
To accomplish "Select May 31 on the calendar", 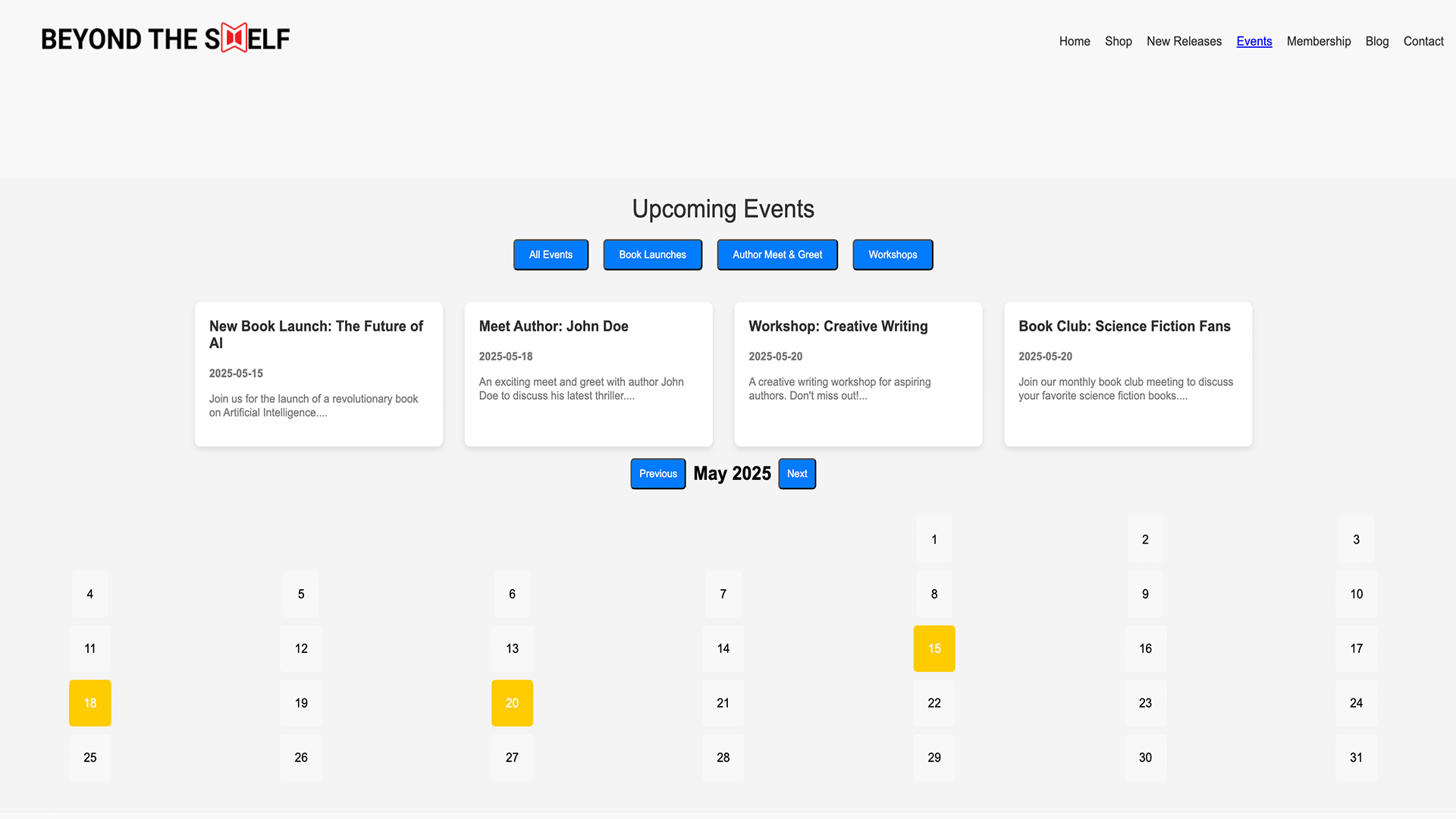I will click(1356, 758).
